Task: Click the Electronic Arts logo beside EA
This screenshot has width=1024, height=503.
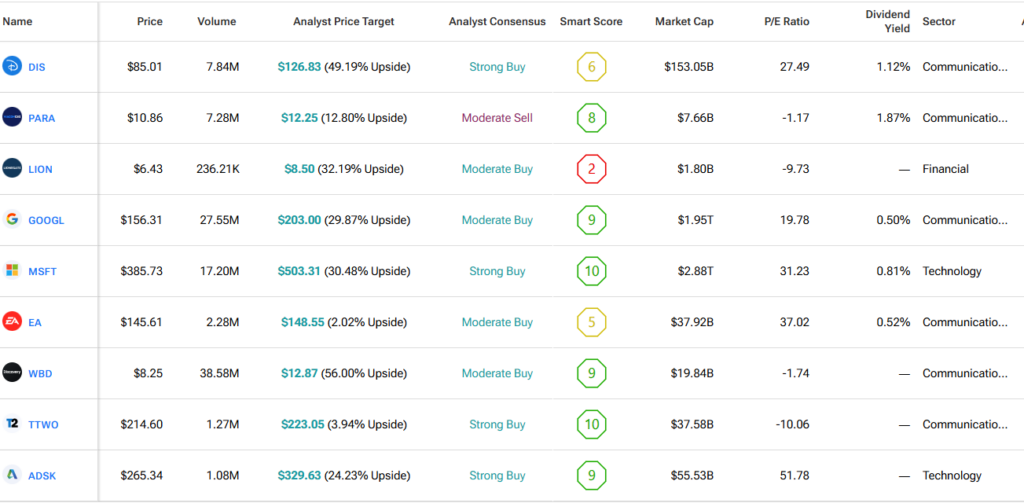Action: point(12,322)
